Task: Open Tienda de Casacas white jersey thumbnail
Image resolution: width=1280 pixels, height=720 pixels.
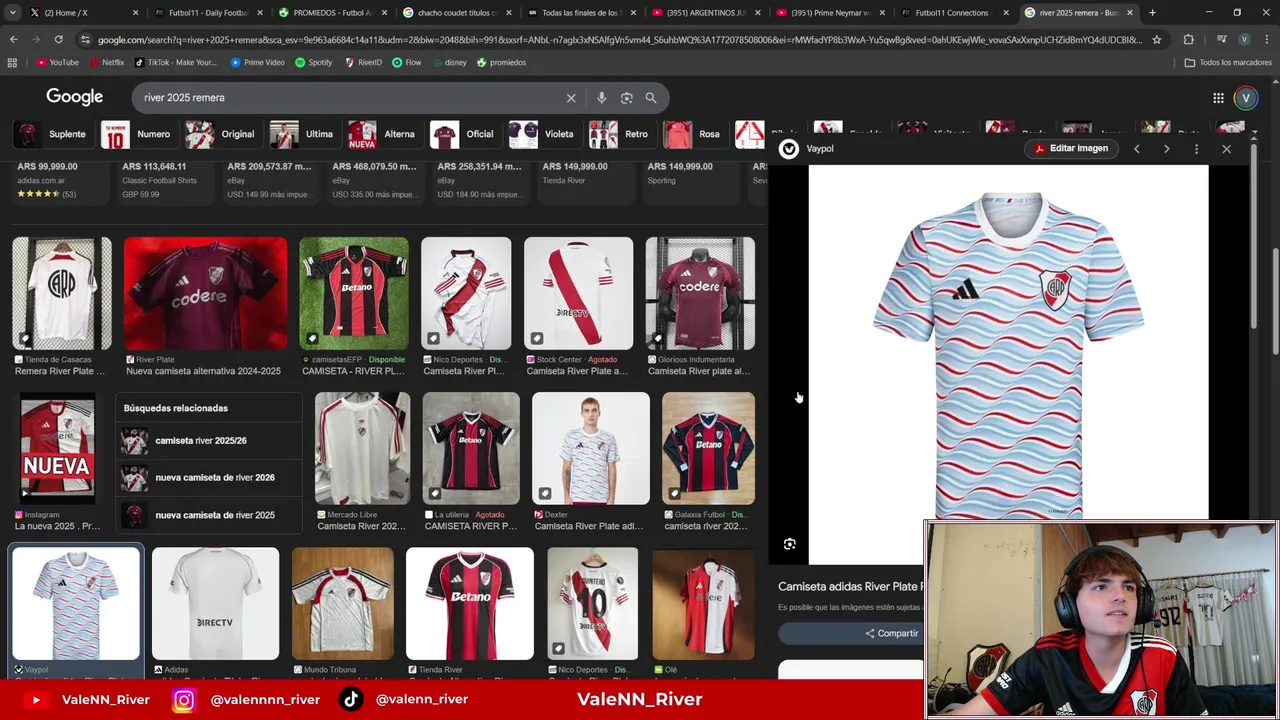Action: [62, 294]
